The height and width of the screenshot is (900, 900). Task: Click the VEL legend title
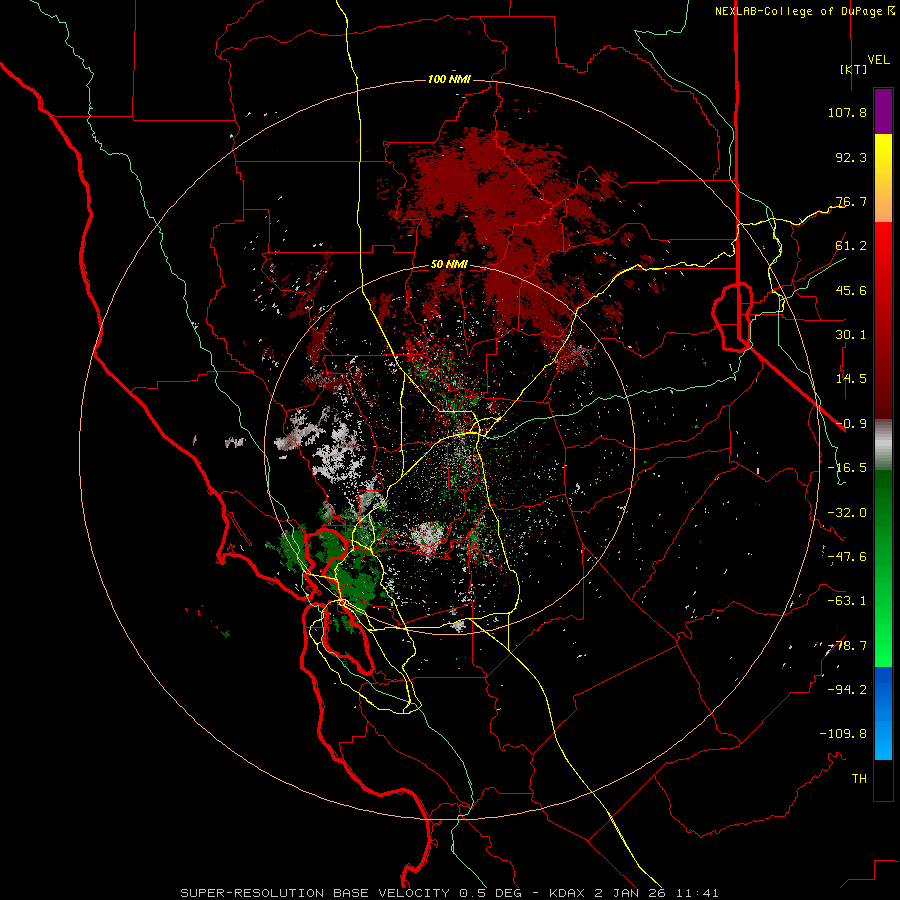(x=878, y=60)
